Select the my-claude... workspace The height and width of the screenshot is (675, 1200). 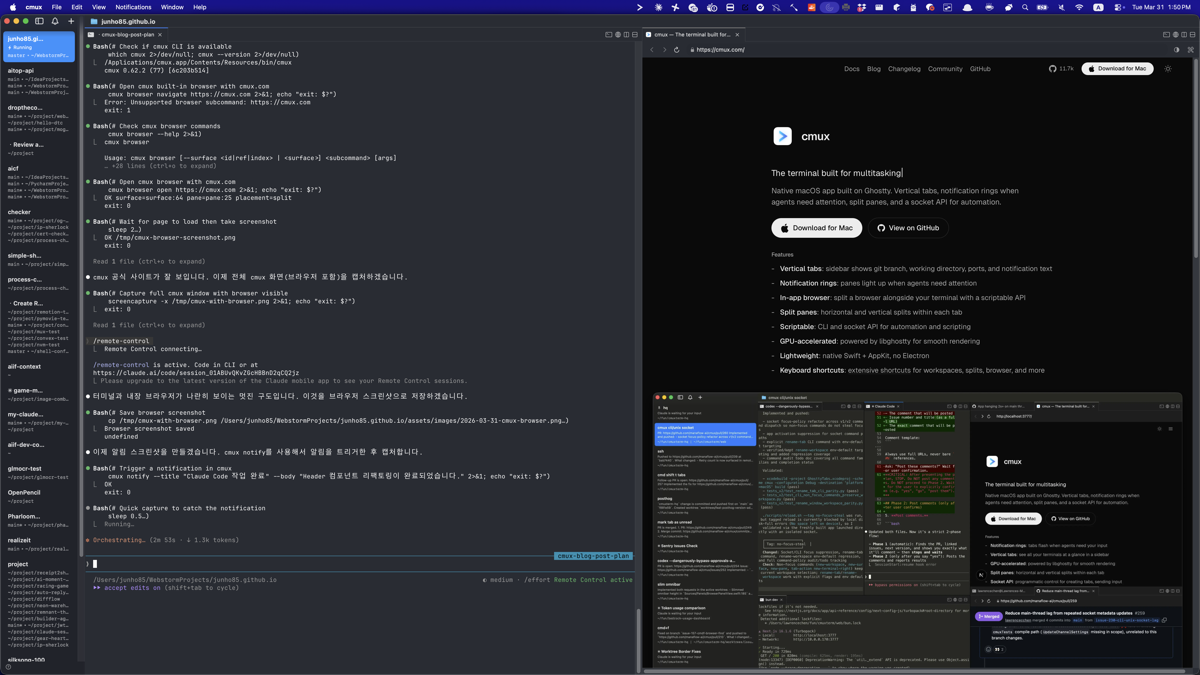39,422
